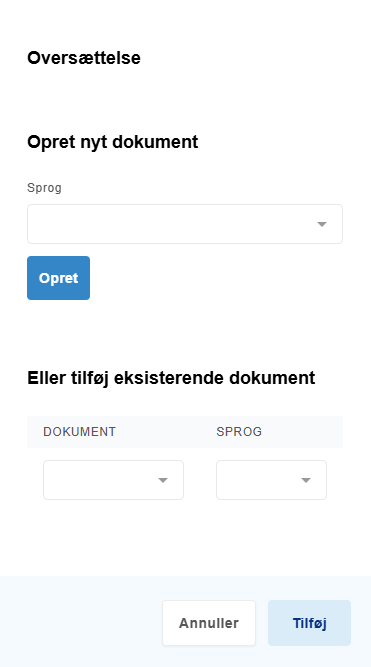371x667 pixels.
Task: Click the DOKUMENT column header
Action: click(x=80, y=432)
